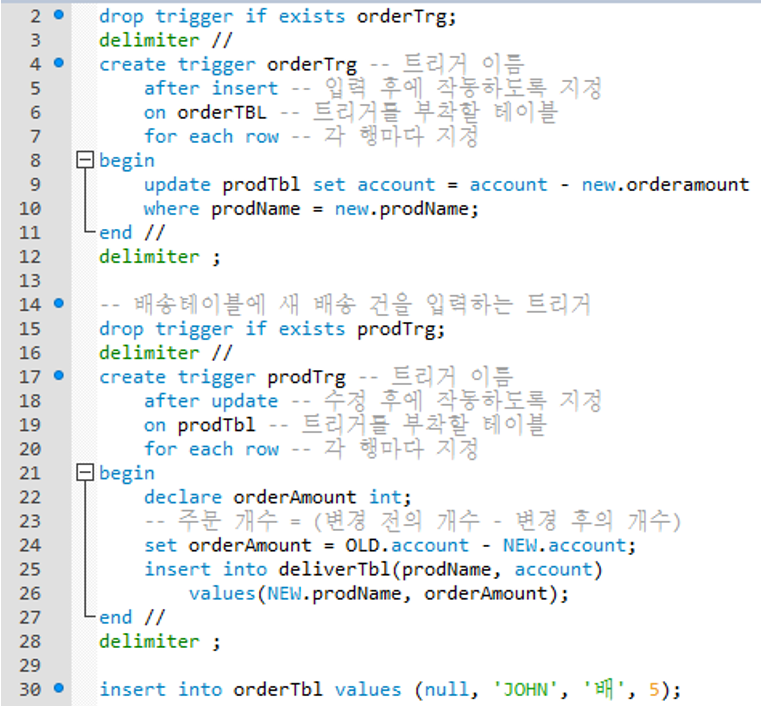This screenshot has width=761, height=706.
Task: Click 'after update' on line 18
Action: click(x=211, y=401)
